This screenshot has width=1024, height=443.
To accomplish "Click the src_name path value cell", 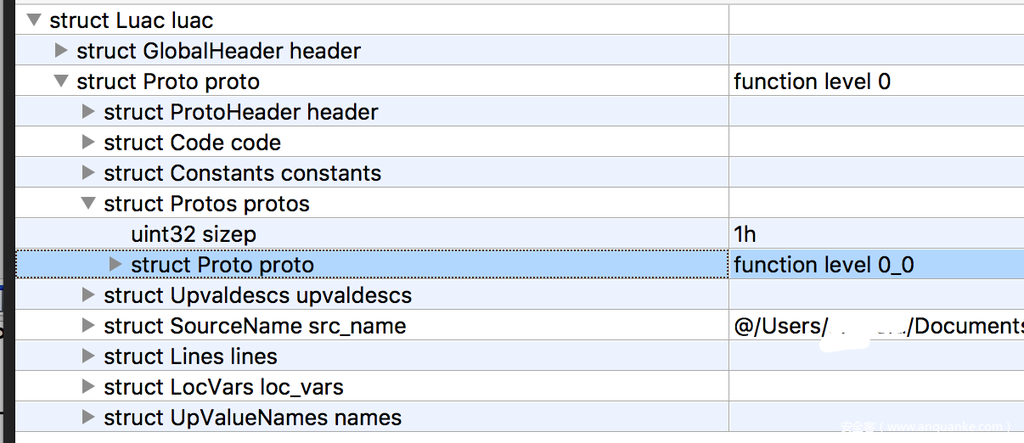I will point(878,326).
